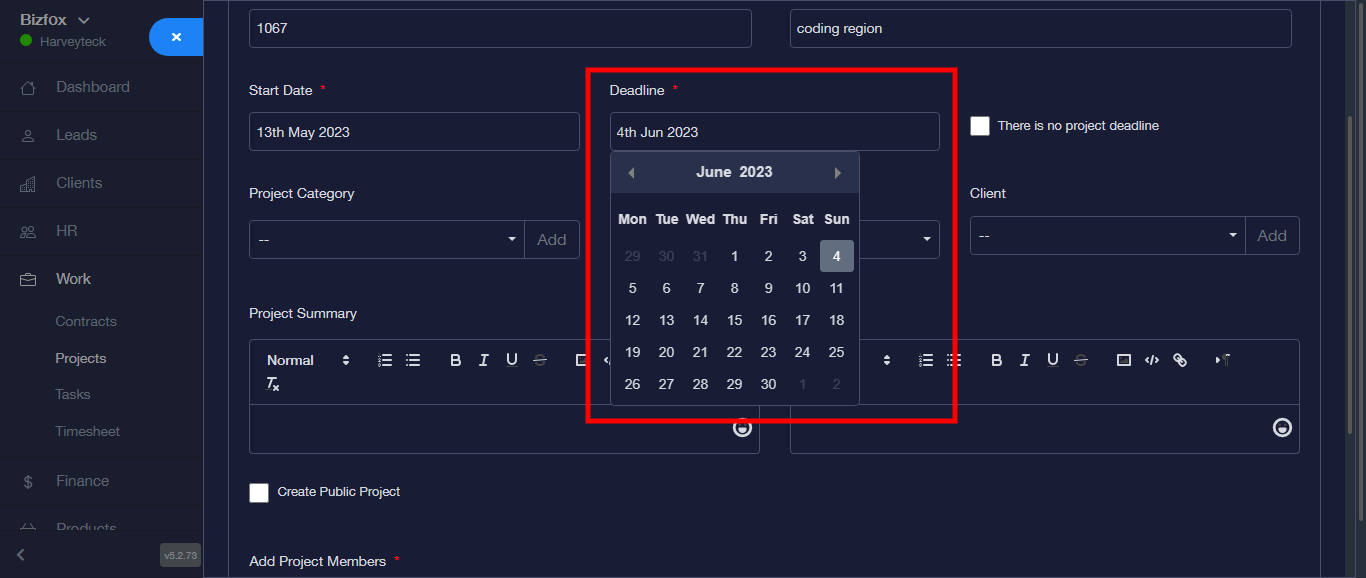This screenshot has width=1366, height=578.
Task: Click Add next to Project Category
Action: coord(552,240)
